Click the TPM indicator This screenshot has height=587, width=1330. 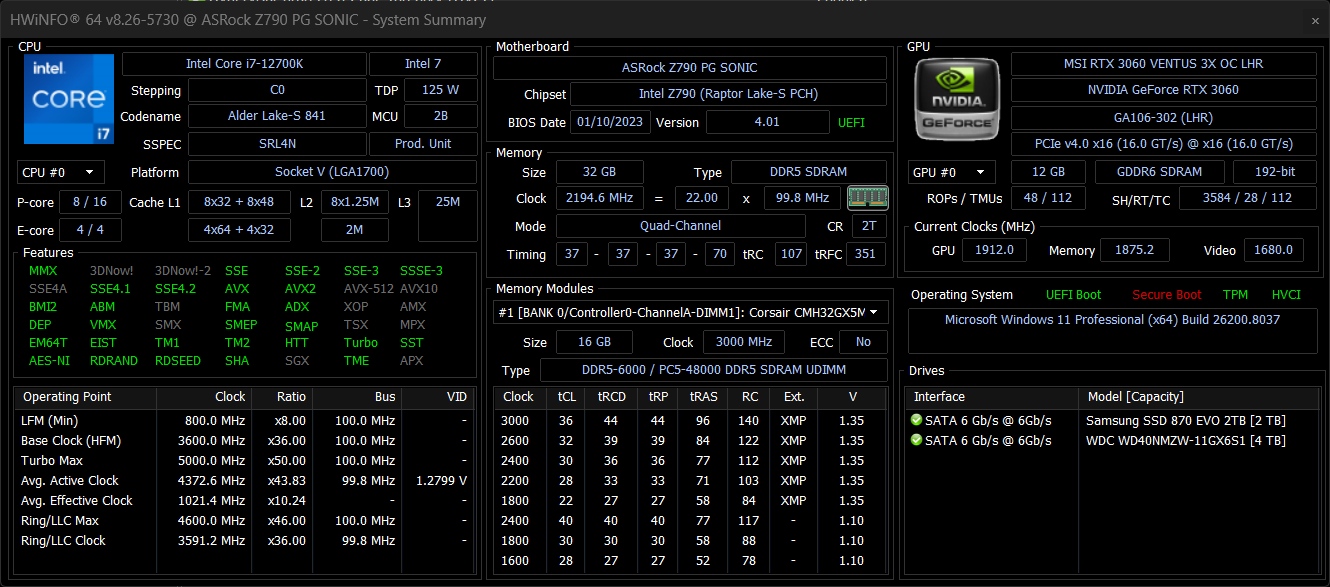click(x=1235, y=295)
